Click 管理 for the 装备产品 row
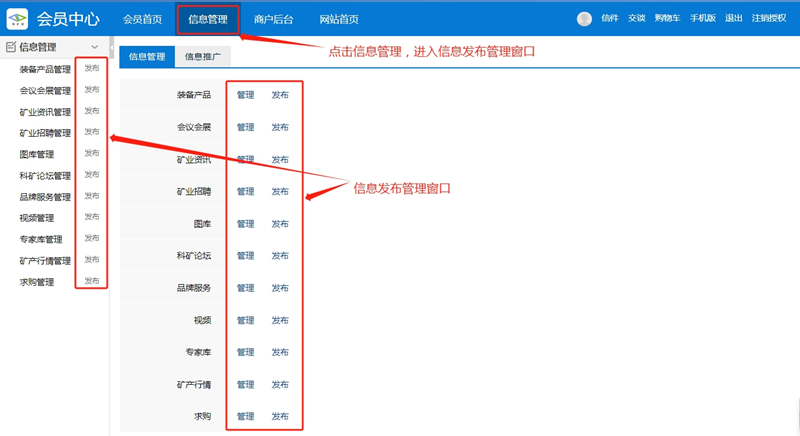The image size is (800, 436). [245, 96]
